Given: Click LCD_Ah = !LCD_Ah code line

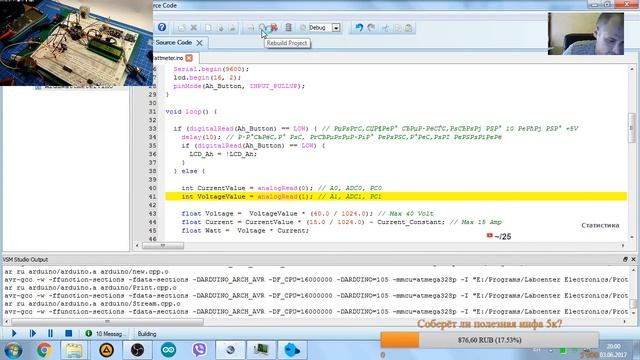Looking at the screenshot, I should [x=223, y=154].
